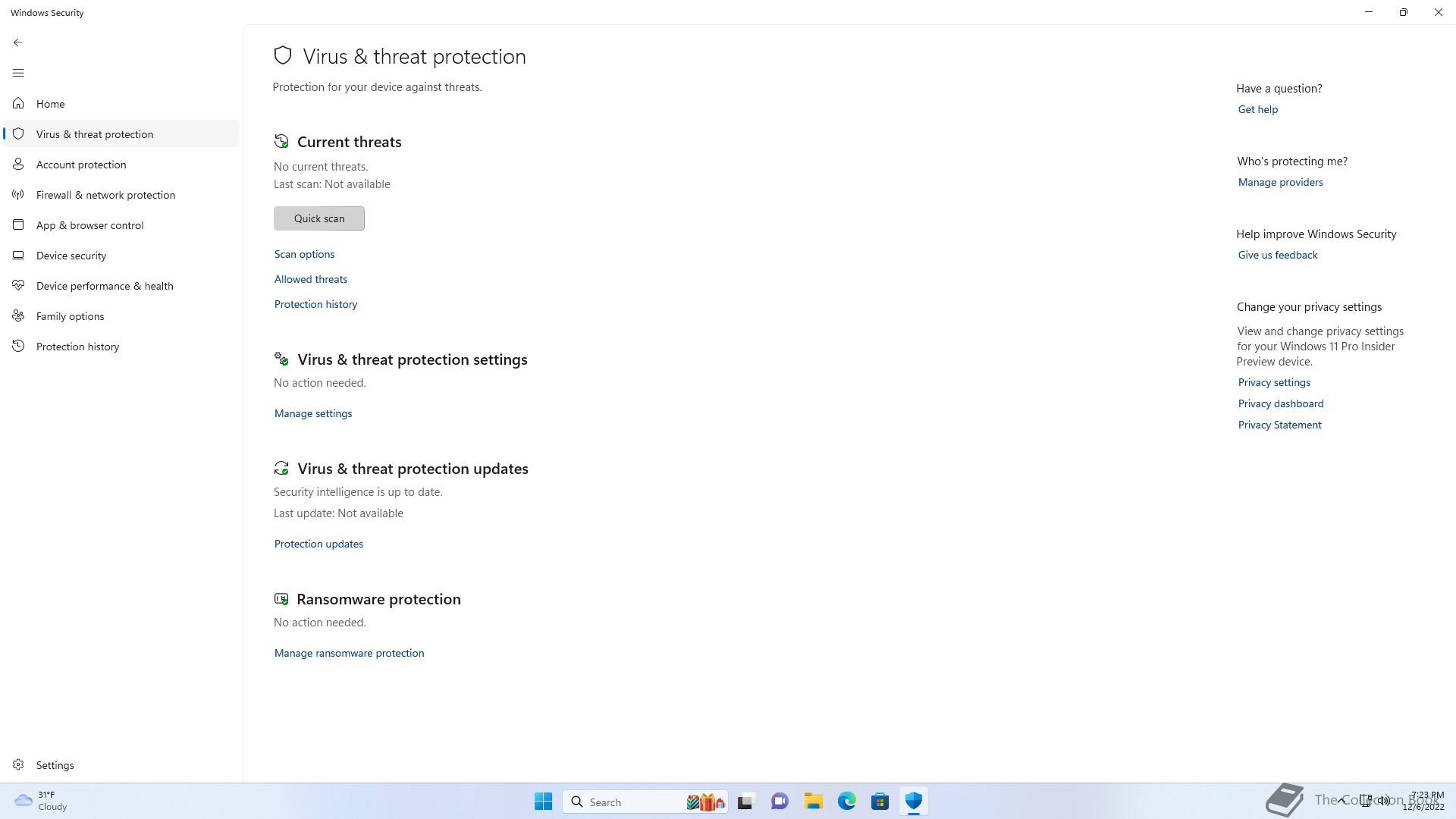Click the people icon for Family options
Image resolution: width=1456 pixels, height=819 pixels.
(x=18, y=316)
